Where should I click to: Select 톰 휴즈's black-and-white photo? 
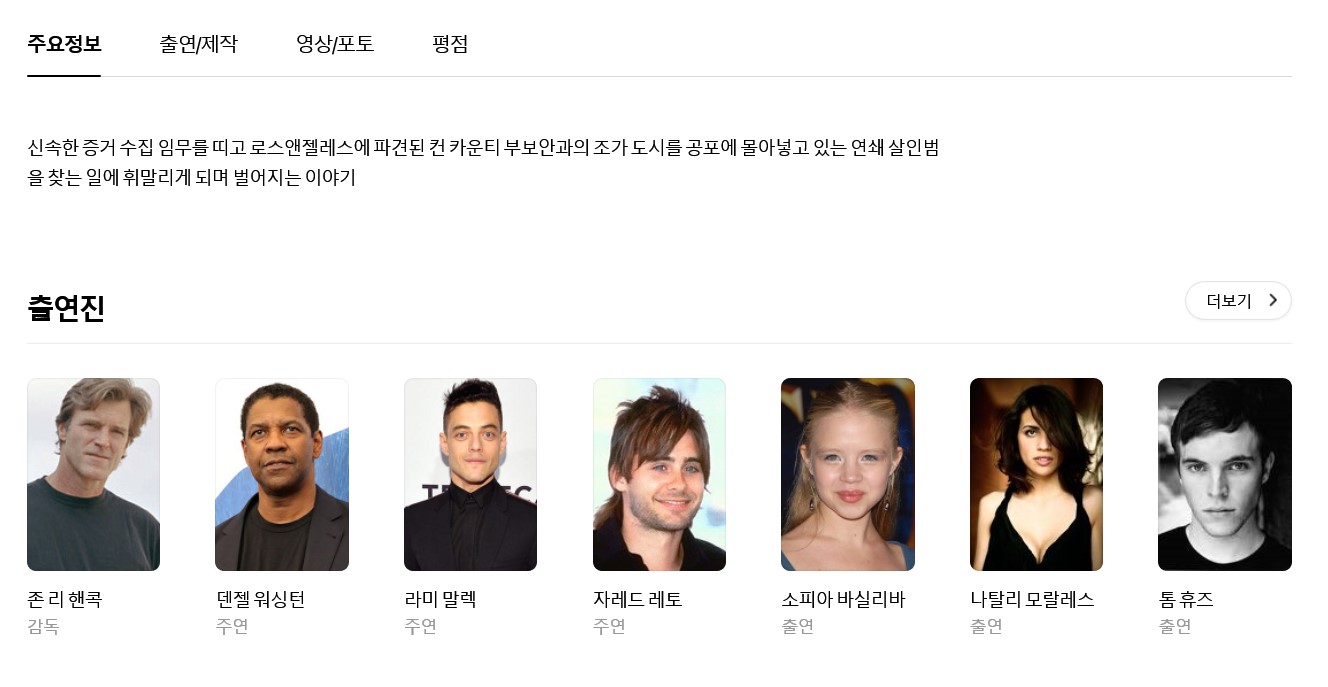(x=1225, y=474)
